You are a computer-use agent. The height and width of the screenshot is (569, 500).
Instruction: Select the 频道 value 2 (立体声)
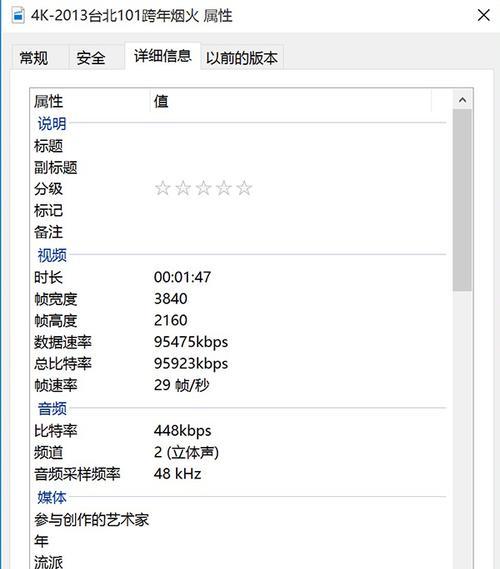[x=187, y=452]
